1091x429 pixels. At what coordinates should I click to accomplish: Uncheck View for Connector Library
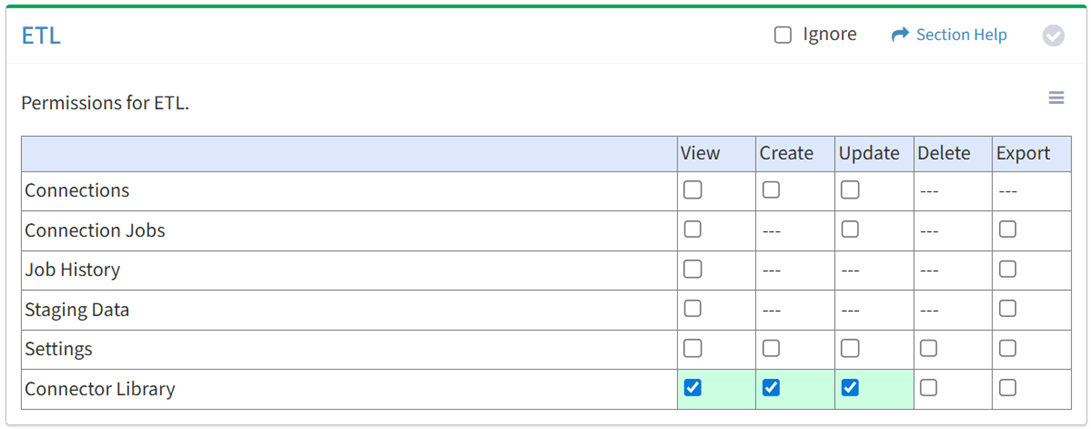[x=692, y=388]
